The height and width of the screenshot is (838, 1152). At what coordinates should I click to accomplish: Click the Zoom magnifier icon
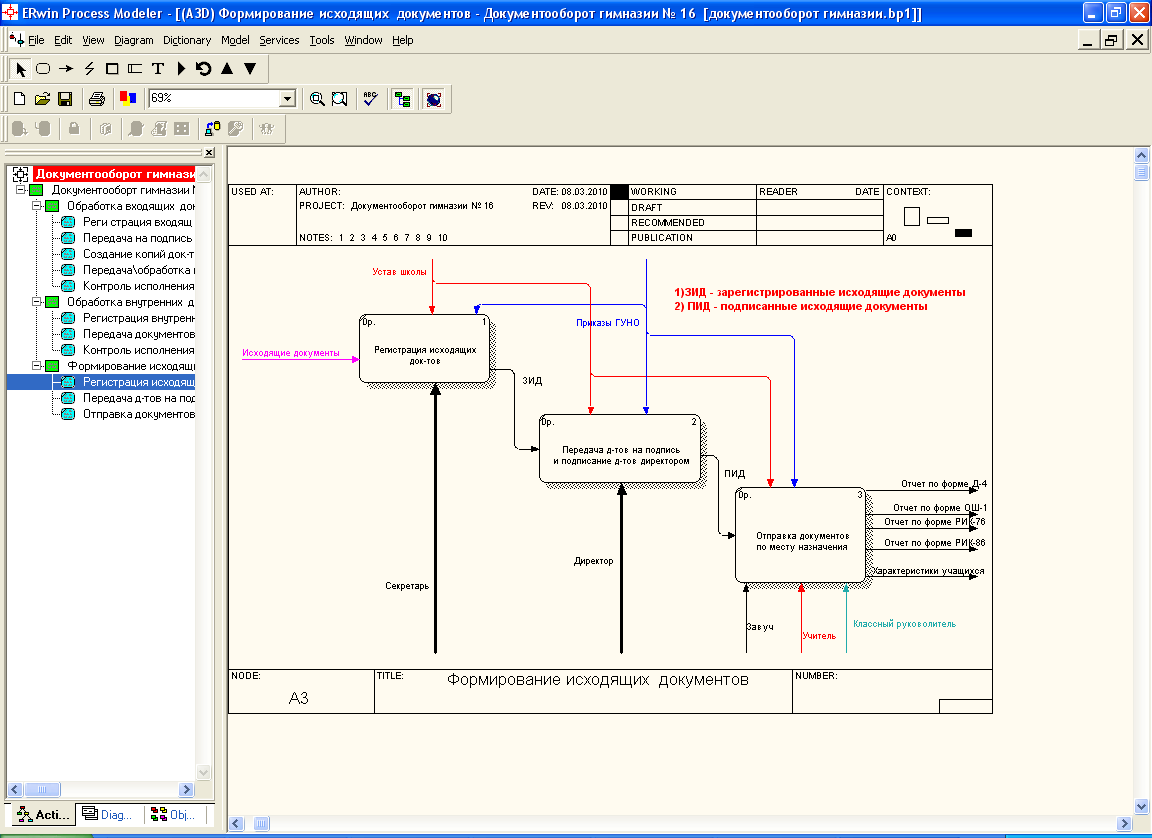click(317, 98)
